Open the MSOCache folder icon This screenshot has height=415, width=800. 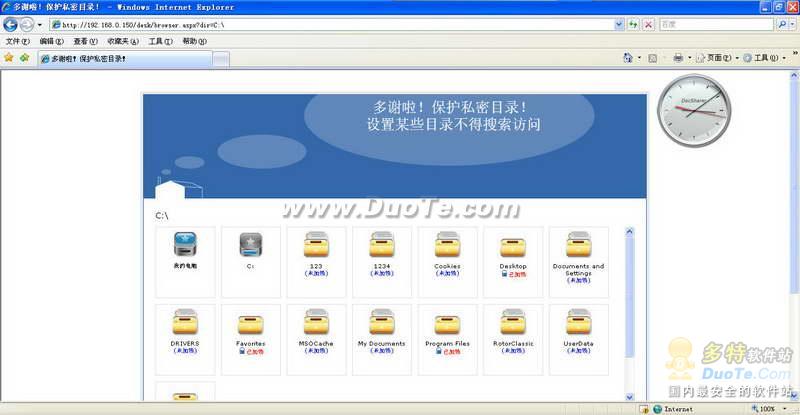pyautogui.click(x=316, y=323)
